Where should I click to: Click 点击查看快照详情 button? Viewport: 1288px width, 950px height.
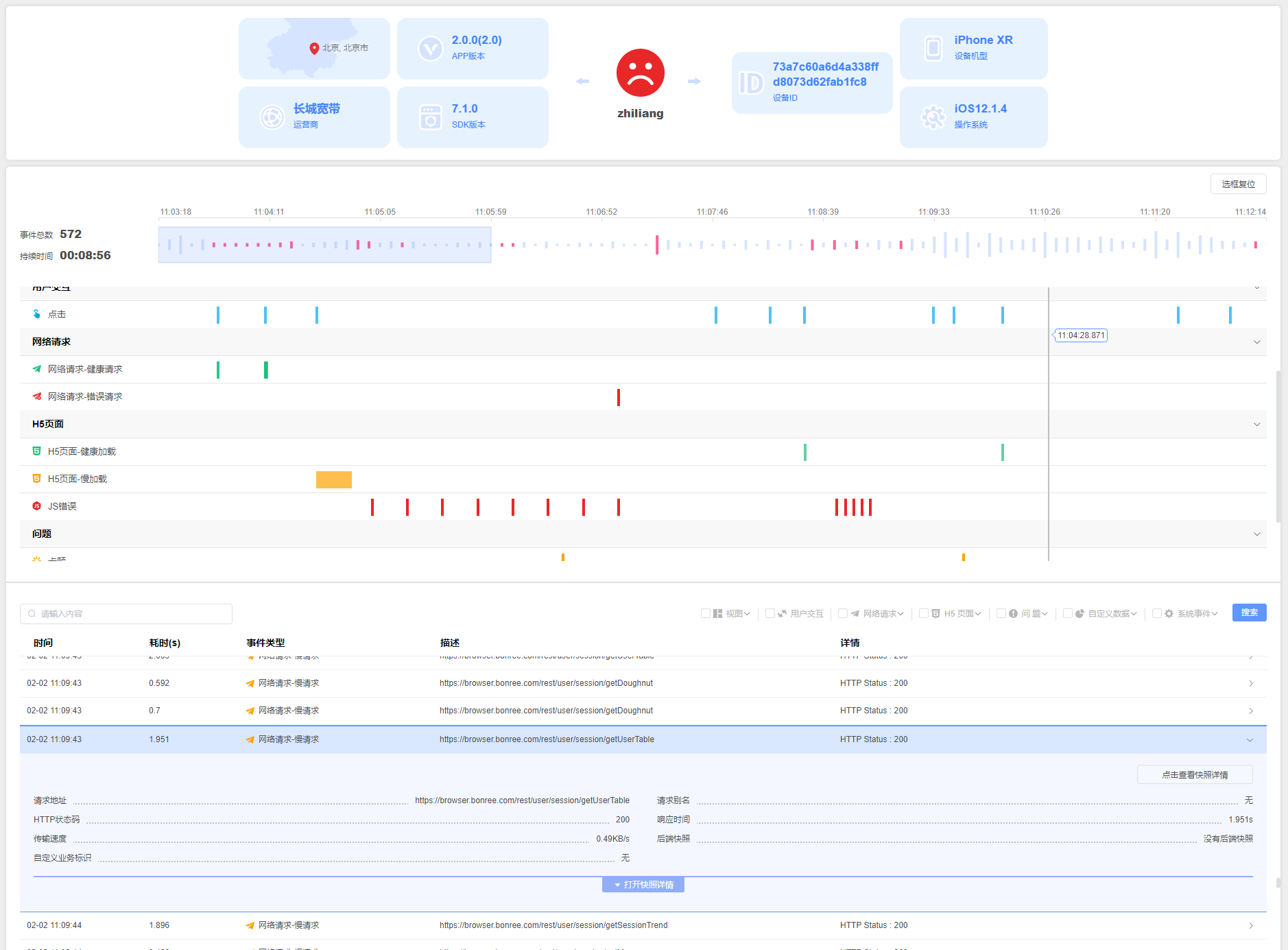(1194, 774)
